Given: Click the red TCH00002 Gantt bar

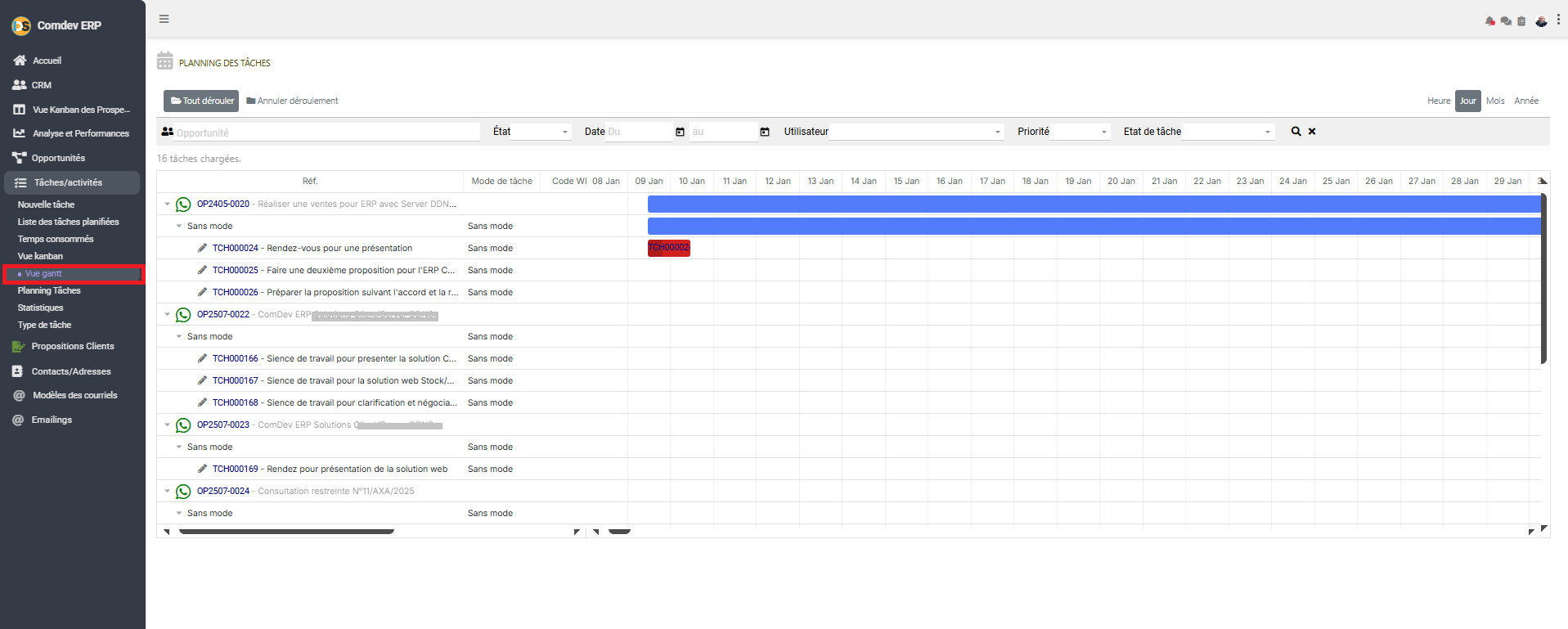Looking at the screenshot, I should (x=669, y=248).
